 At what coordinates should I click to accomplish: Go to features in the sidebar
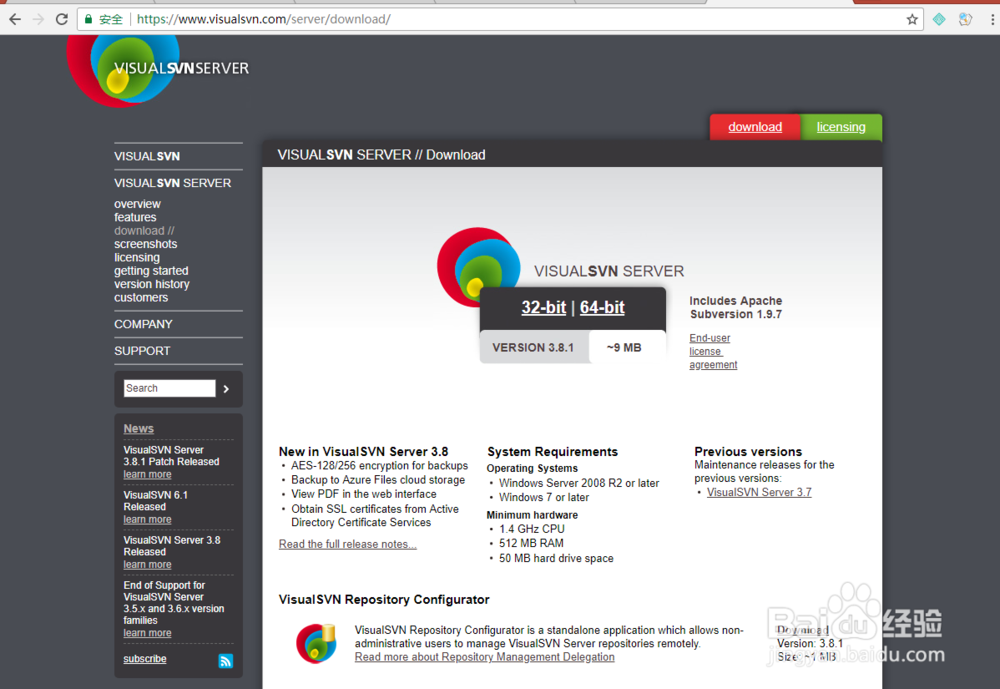click(x=135, y=218)
